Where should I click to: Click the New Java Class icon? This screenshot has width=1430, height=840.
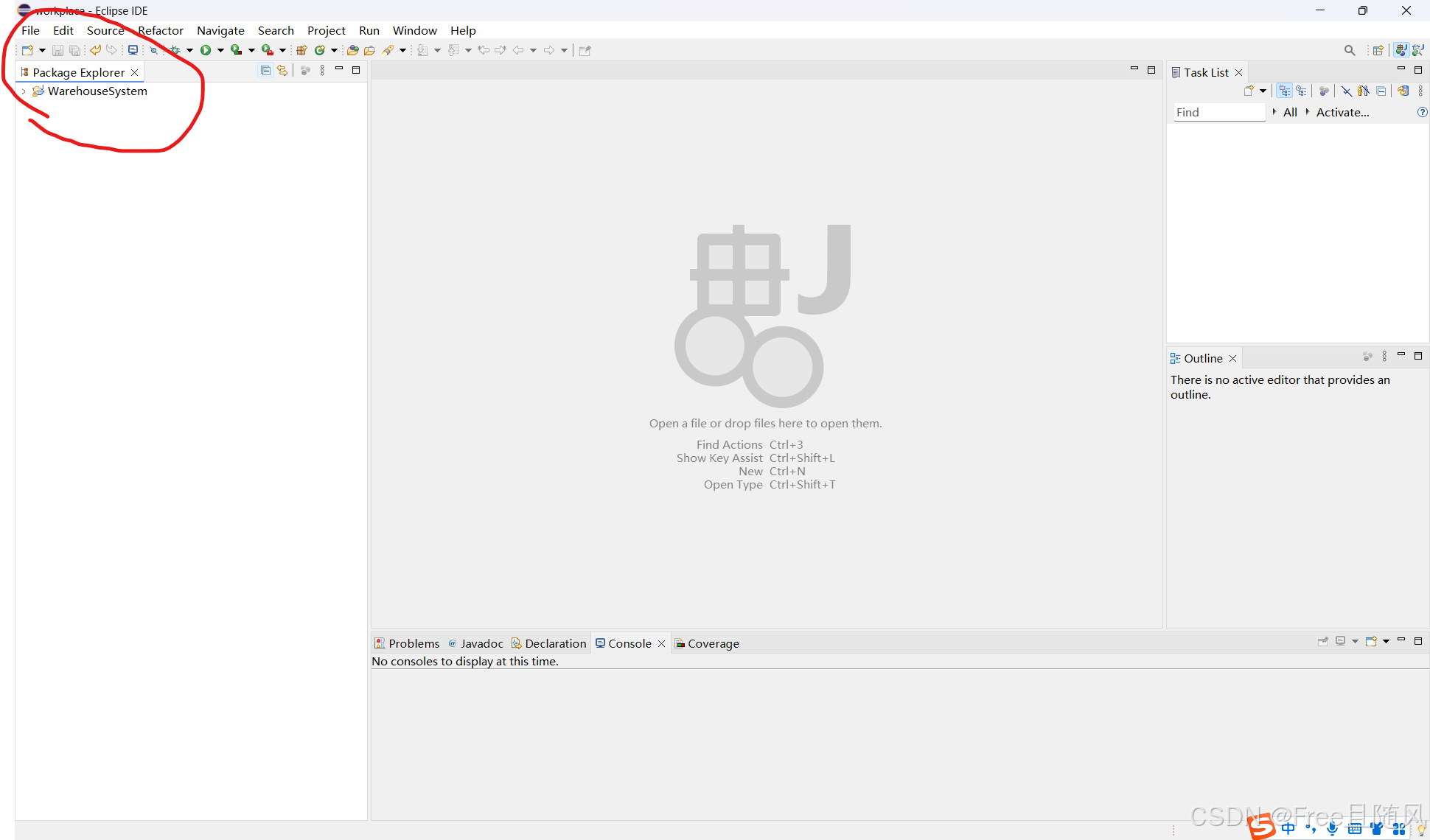pos(320,50)
